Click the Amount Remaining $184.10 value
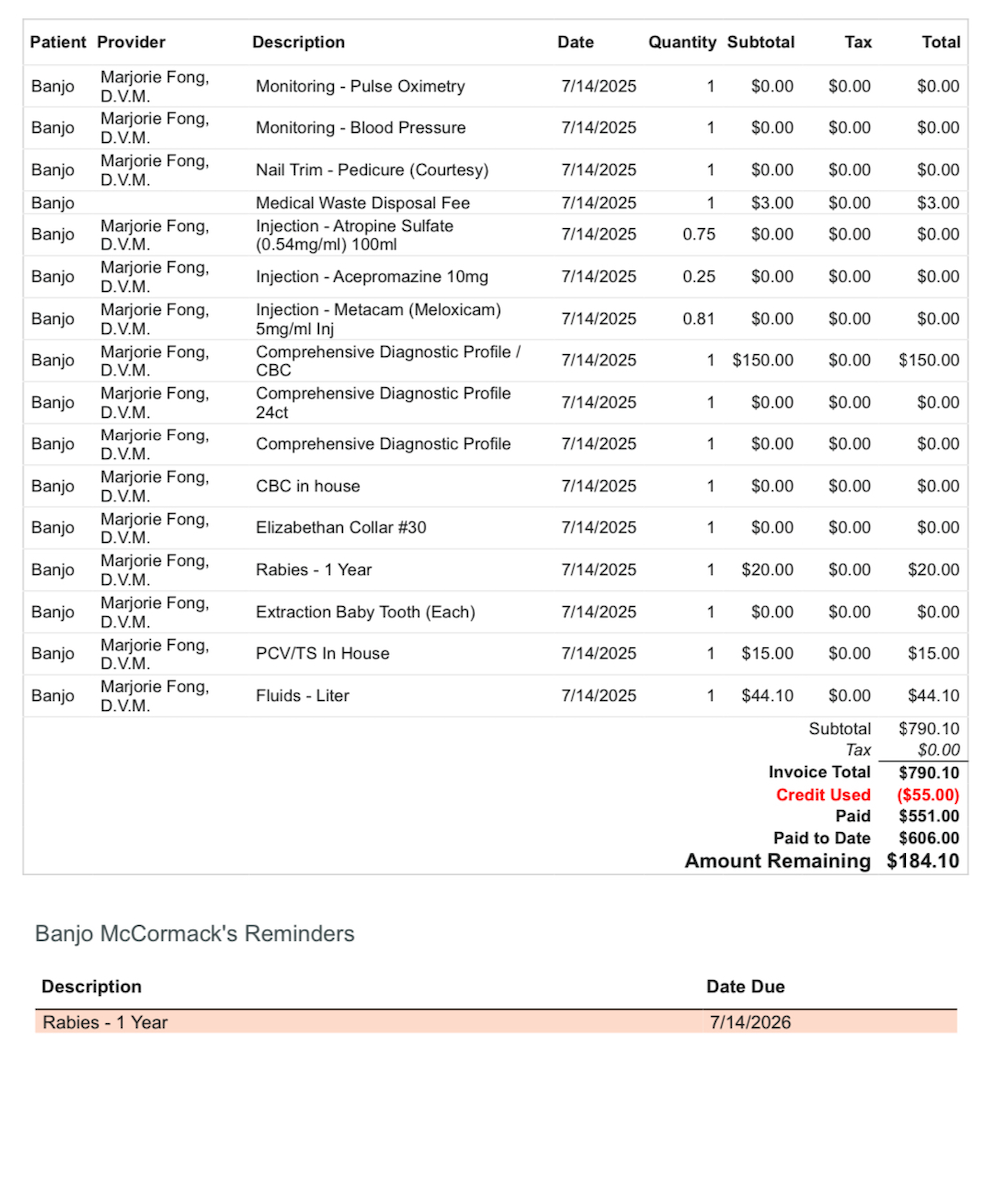1004x1182 pixels. tap(922, 861)
